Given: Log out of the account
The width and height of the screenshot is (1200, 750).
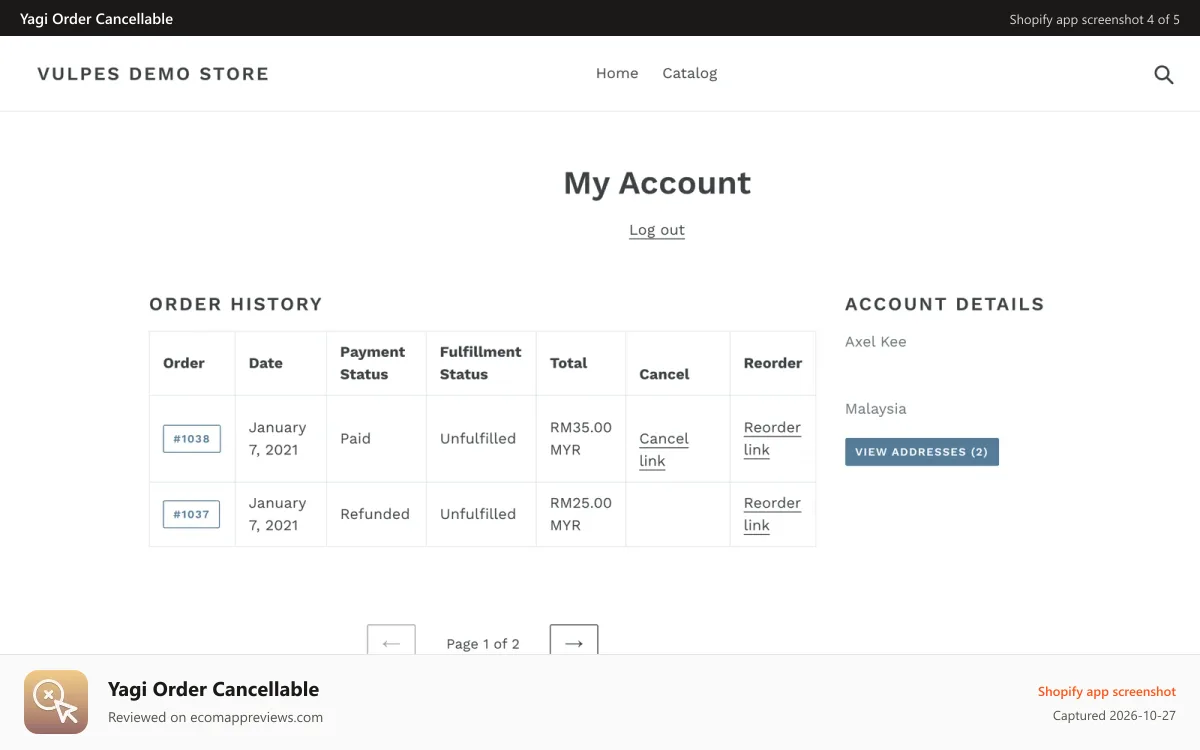Looking at the screenshot, I should [657, 230].
